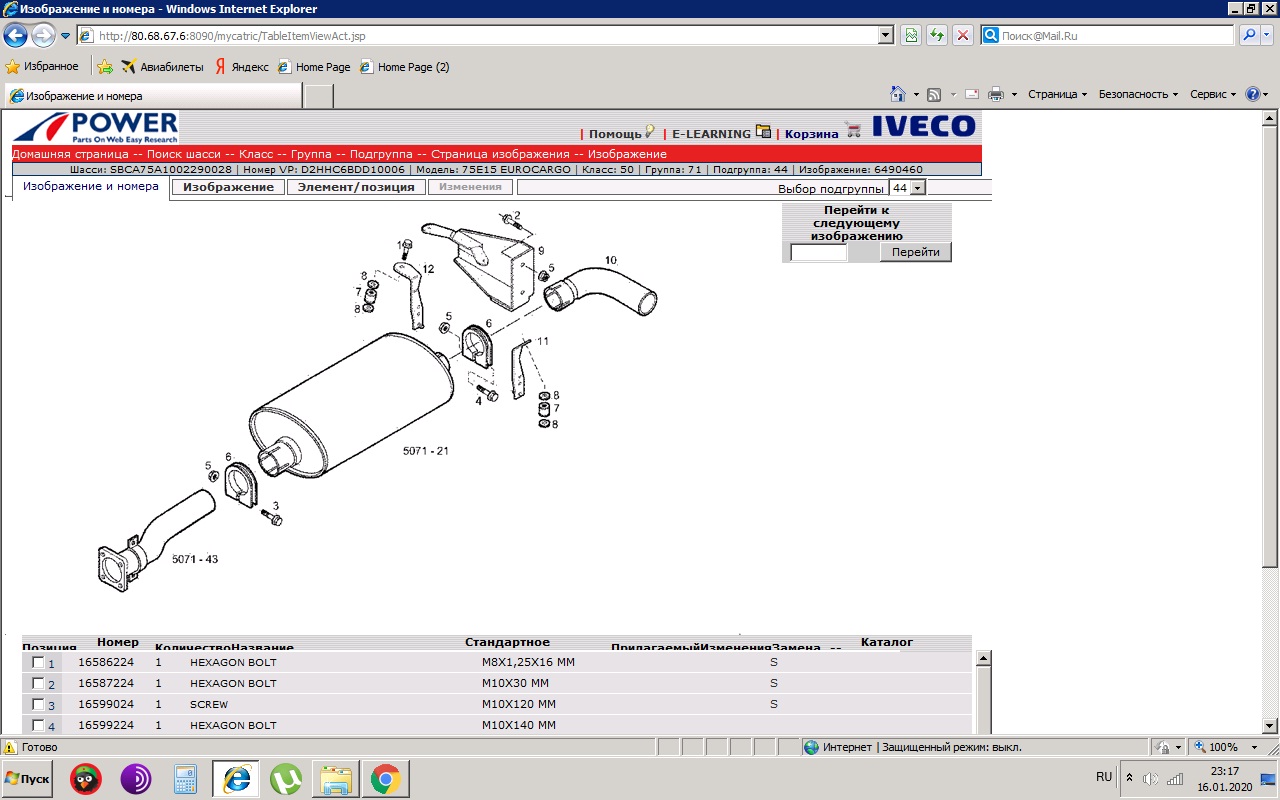Click the browser Back arrow button
1280x800 pixels.
pos(15,36)
